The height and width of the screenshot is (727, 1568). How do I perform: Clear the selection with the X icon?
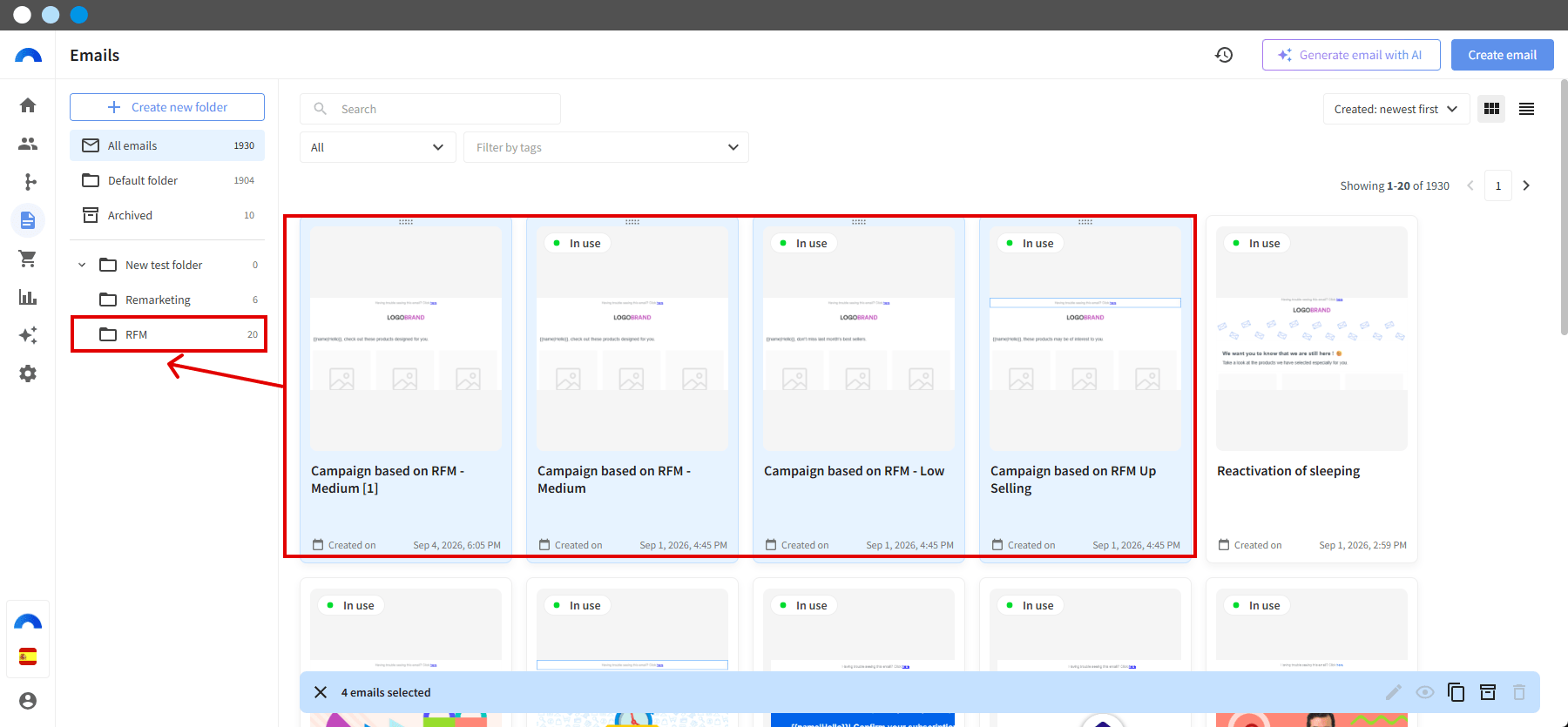click(321, 692)
